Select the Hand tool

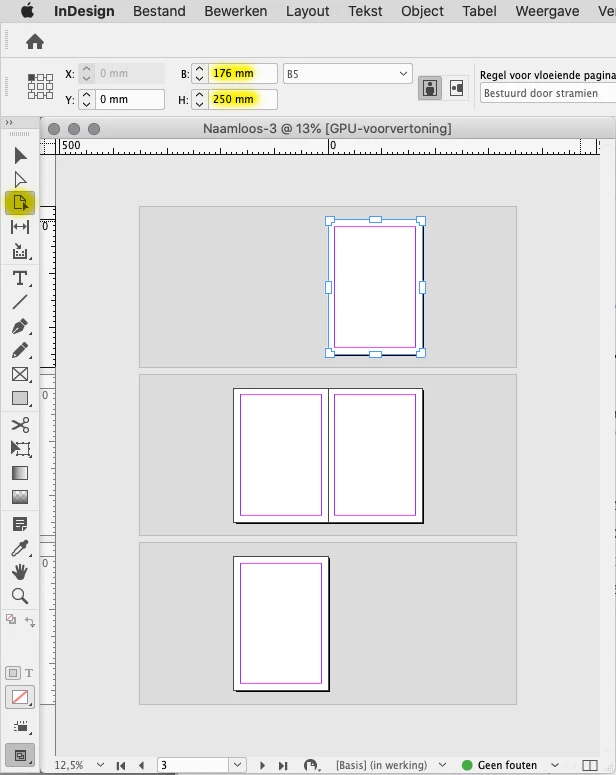point(20,572)
